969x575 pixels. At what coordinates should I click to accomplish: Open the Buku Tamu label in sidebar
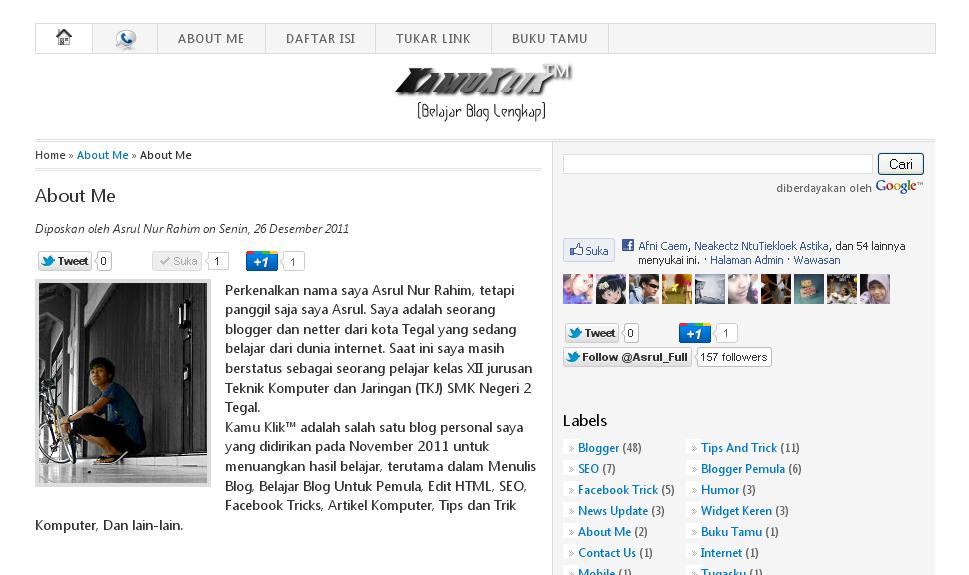(x=731, y=532)
